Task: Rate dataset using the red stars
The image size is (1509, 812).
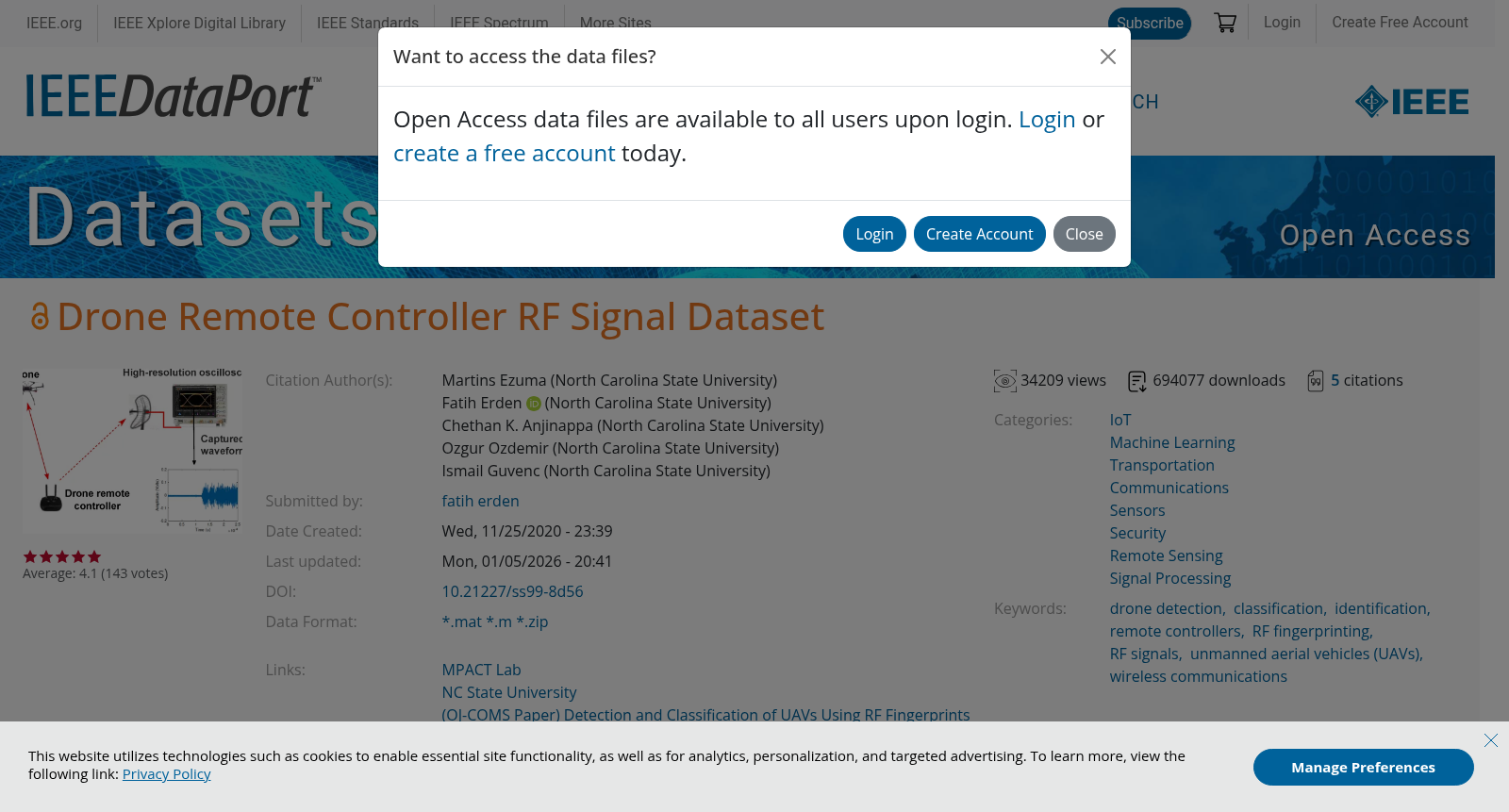Action: click(62, 556)
